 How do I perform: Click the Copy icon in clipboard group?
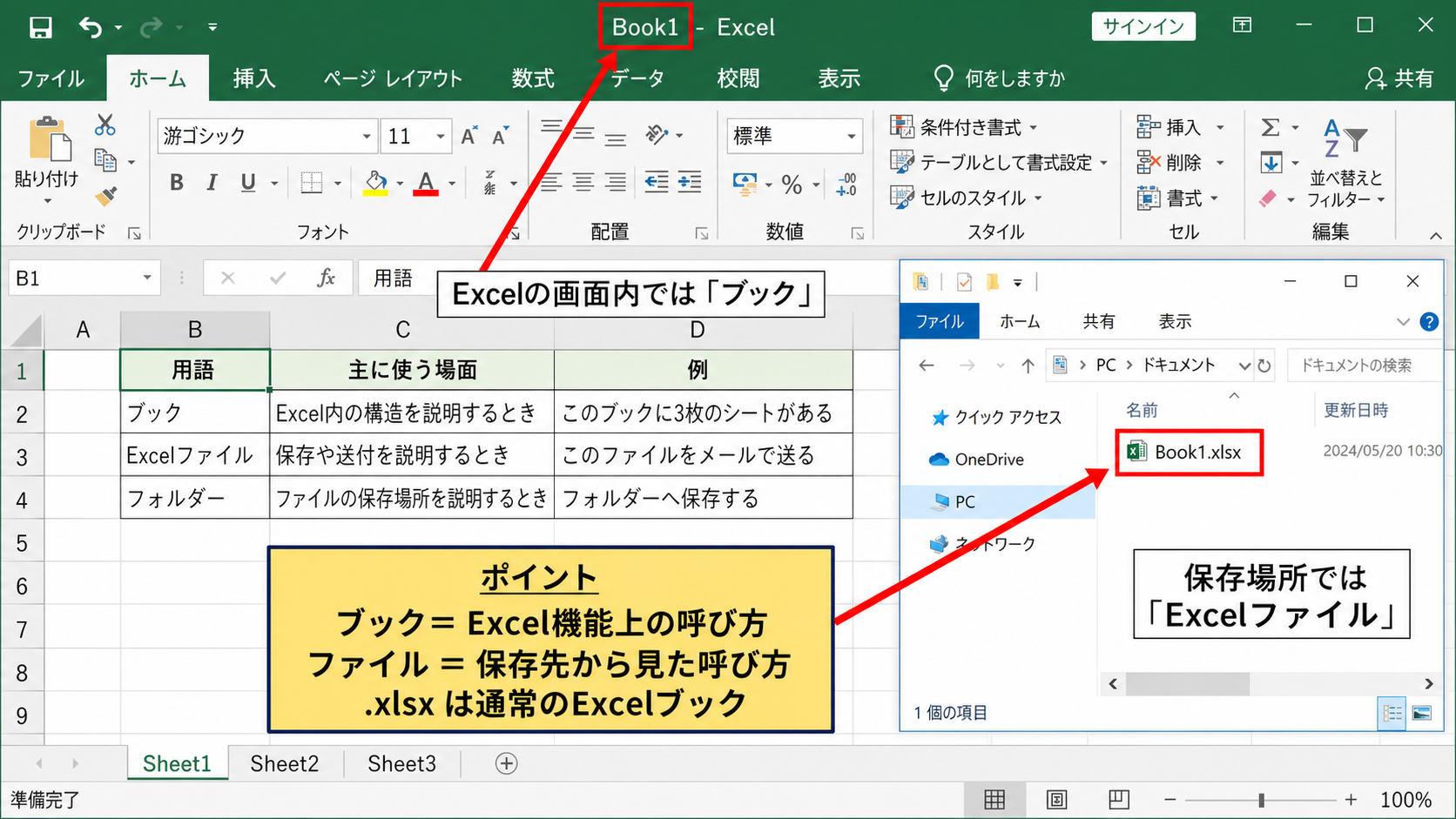coord(105,160)
